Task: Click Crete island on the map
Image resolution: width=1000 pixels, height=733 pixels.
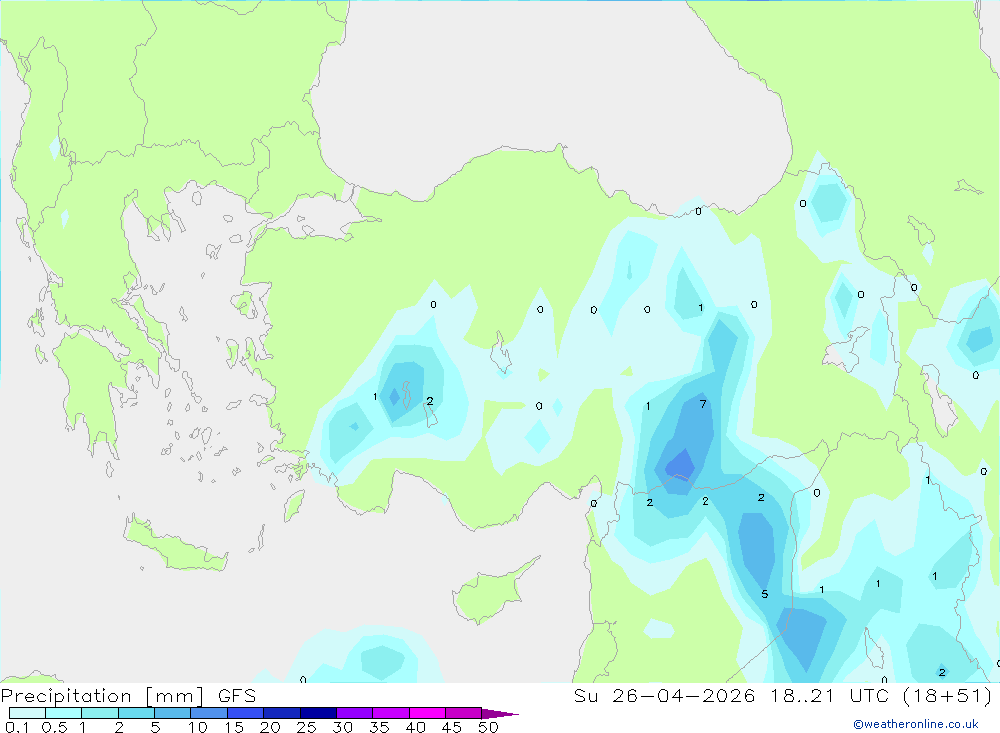Action: (175, 544)
